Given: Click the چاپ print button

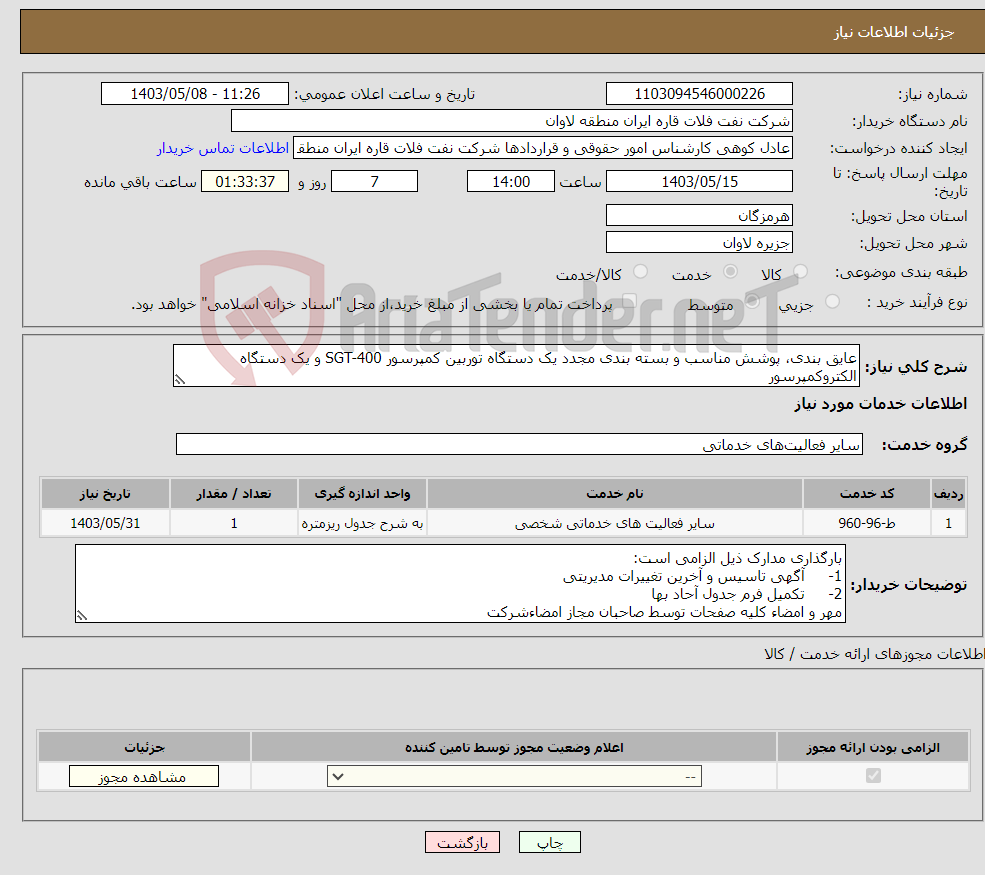Looking at the screenshot, I should (x=550, y=842).
